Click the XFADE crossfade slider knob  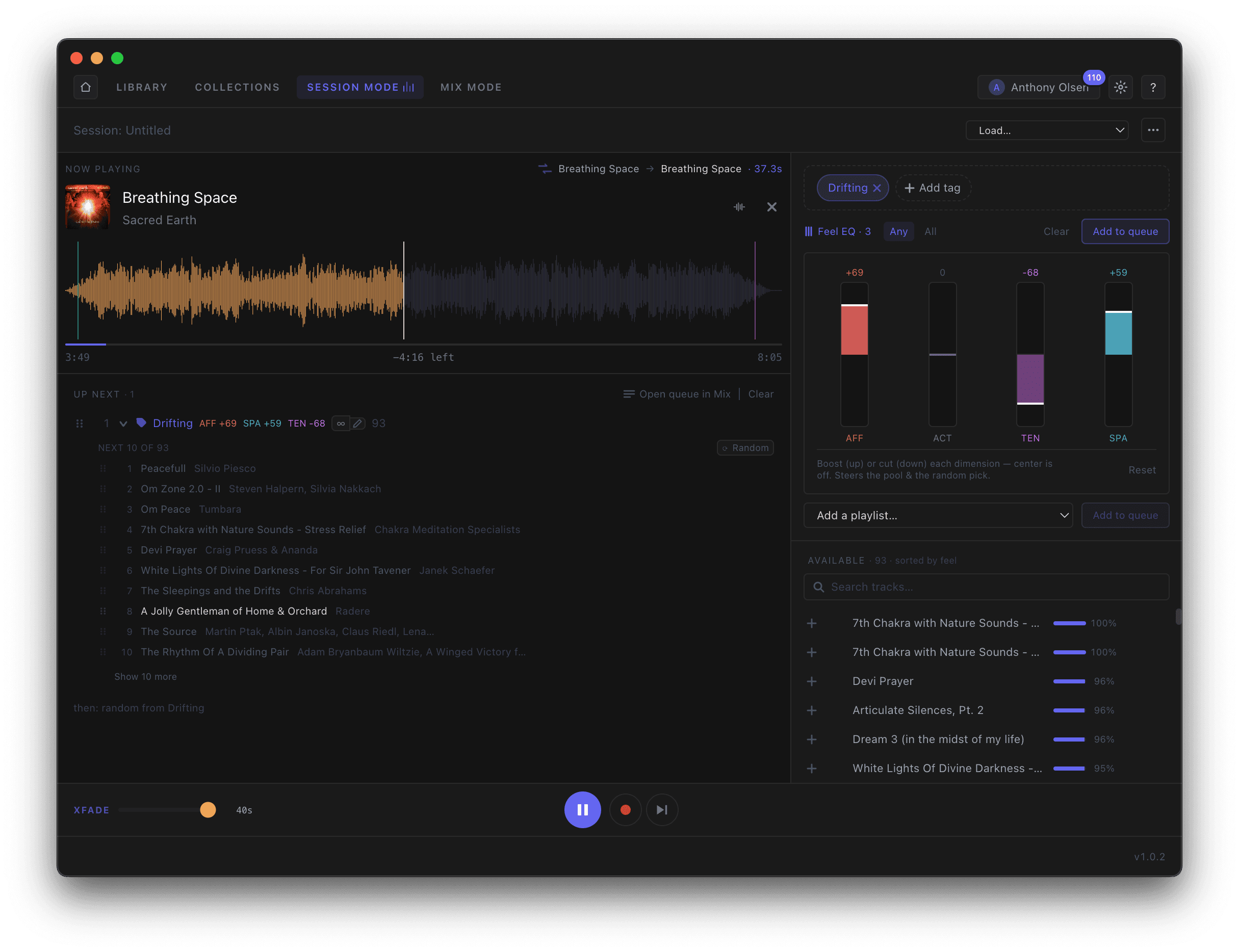pos(208,810)
